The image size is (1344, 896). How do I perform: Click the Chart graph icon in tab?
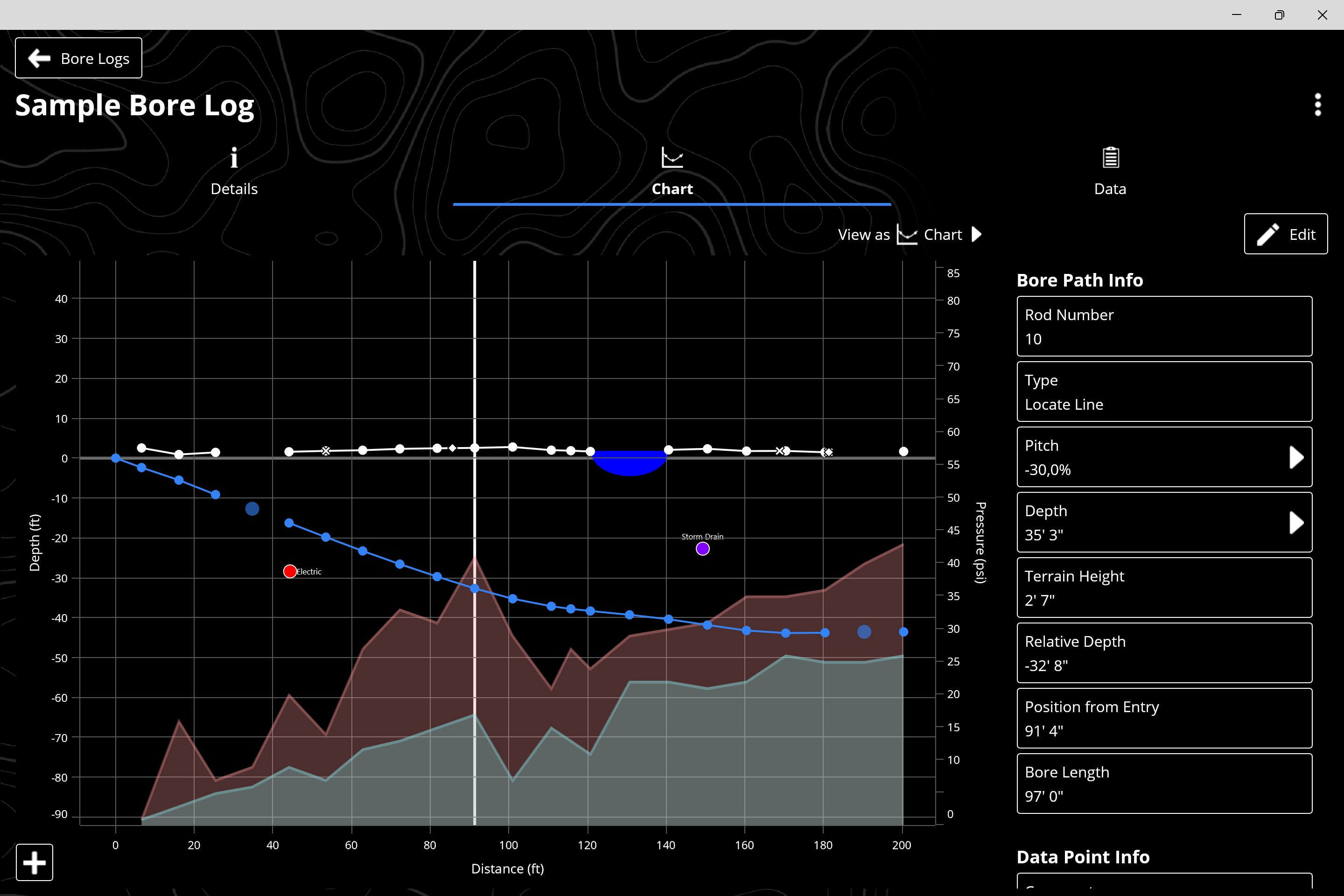tap(672, 157)
